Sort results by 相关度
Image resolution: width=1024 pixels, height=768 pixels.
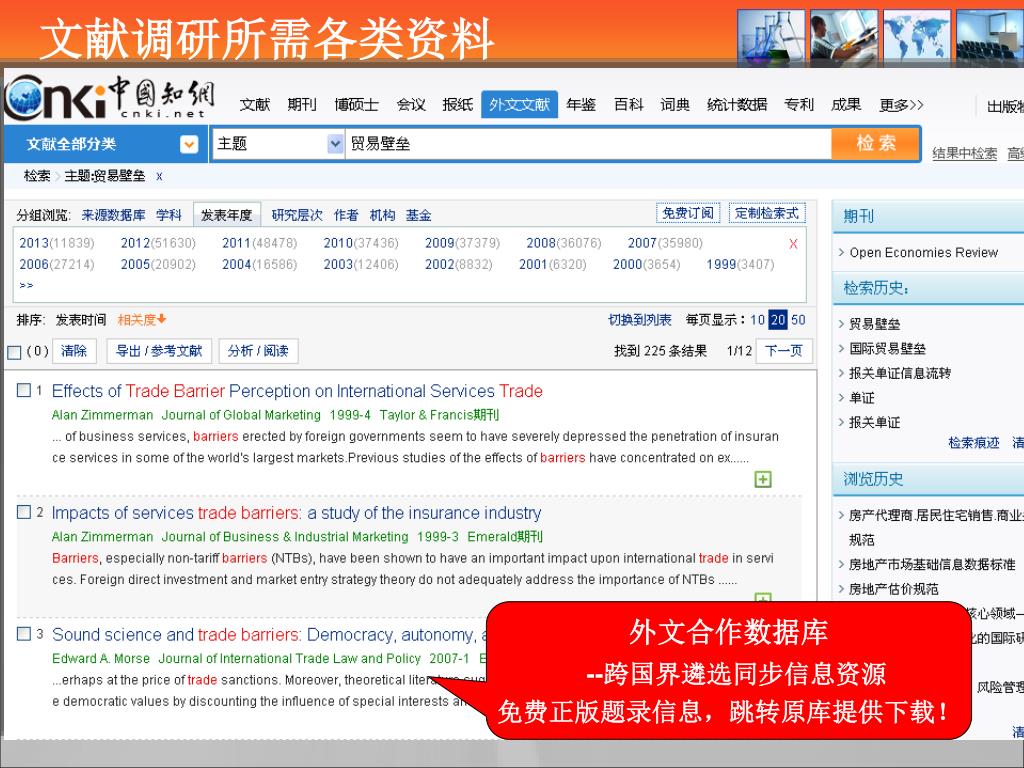point(142,320)
